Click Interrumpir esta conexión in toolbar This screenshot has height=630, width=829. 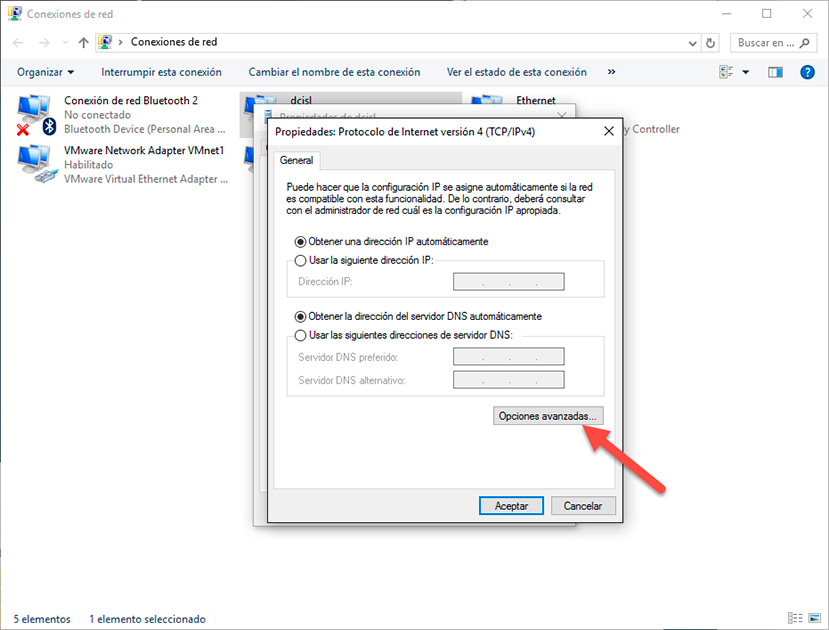(161, 72)
